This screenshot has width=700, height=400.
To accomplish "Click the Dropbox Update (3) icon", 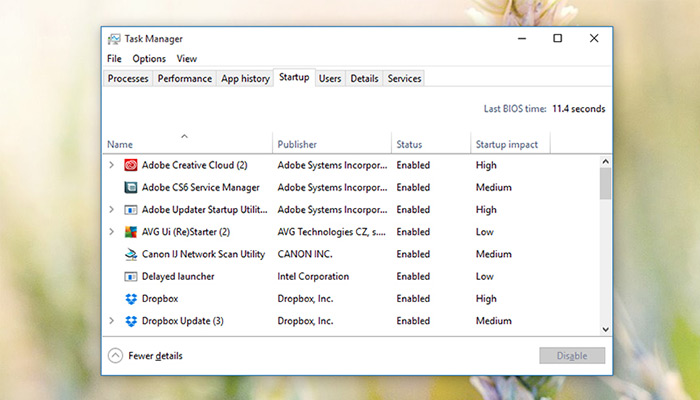I will point(131,321).
